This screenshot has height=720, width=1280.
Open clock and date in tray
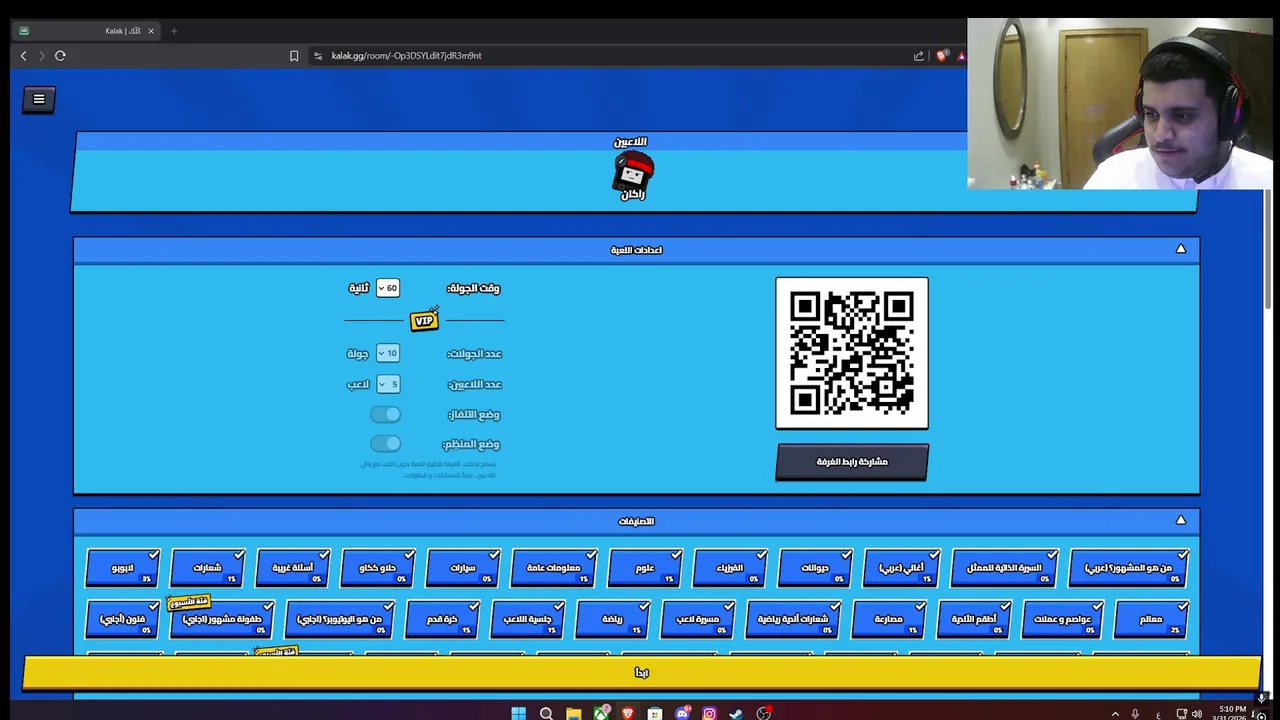pos(1232,713)
